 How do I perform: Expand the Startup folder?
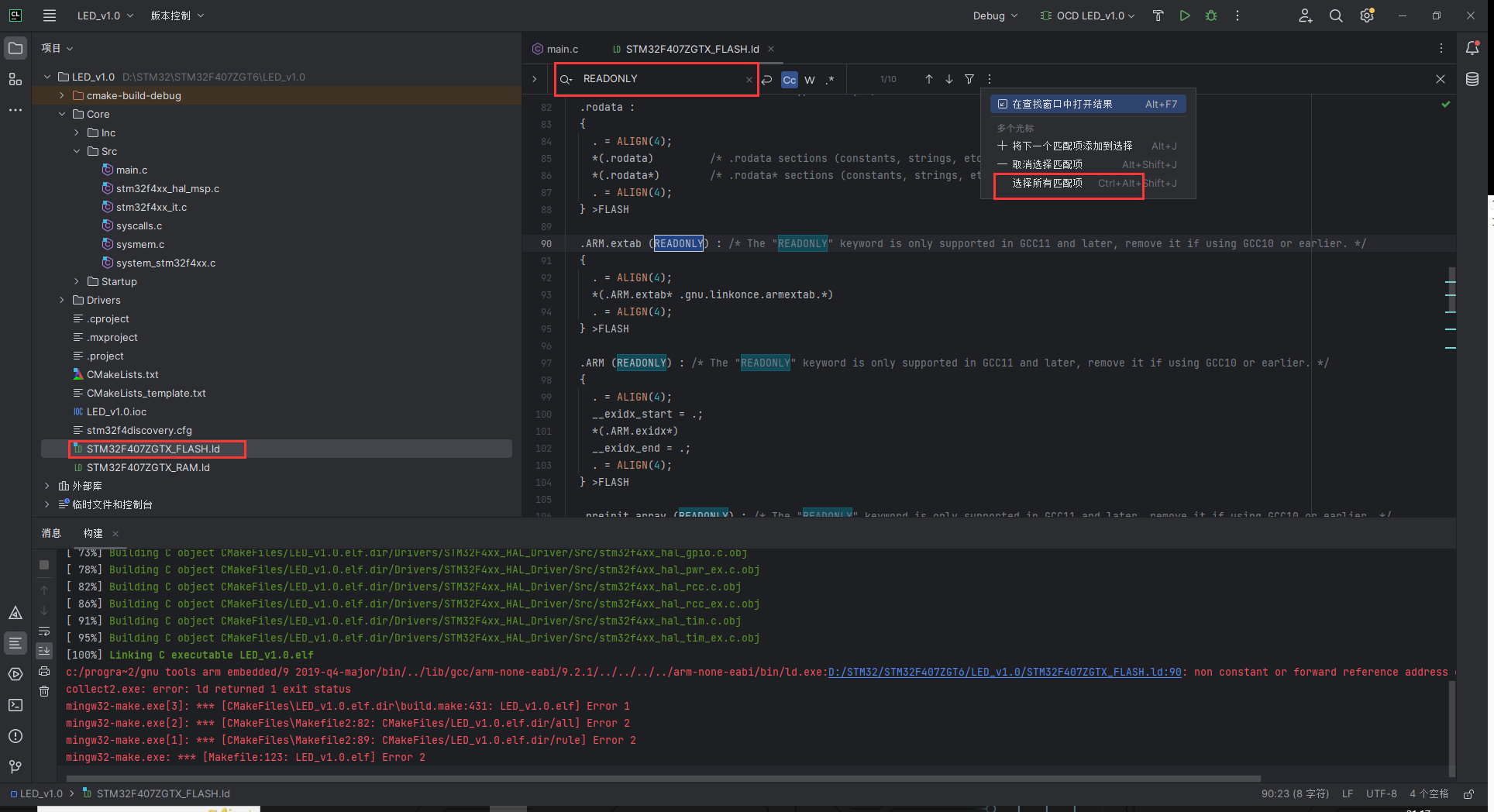click(x=77, y=282)
